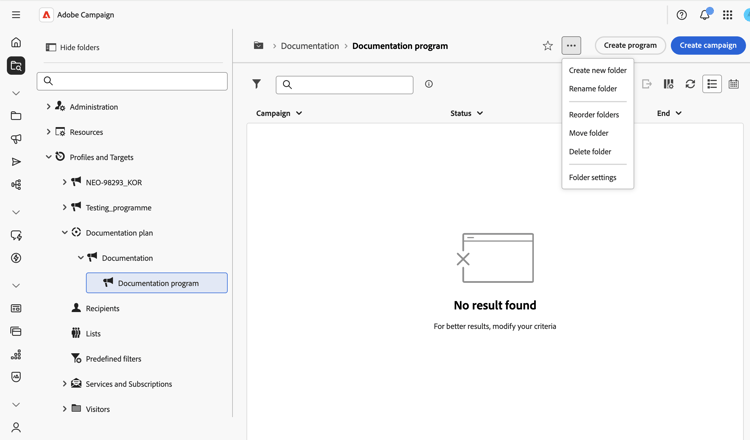Go to Home in left sidebar
This screenshot has width=750, height=440.
point(16,43)
